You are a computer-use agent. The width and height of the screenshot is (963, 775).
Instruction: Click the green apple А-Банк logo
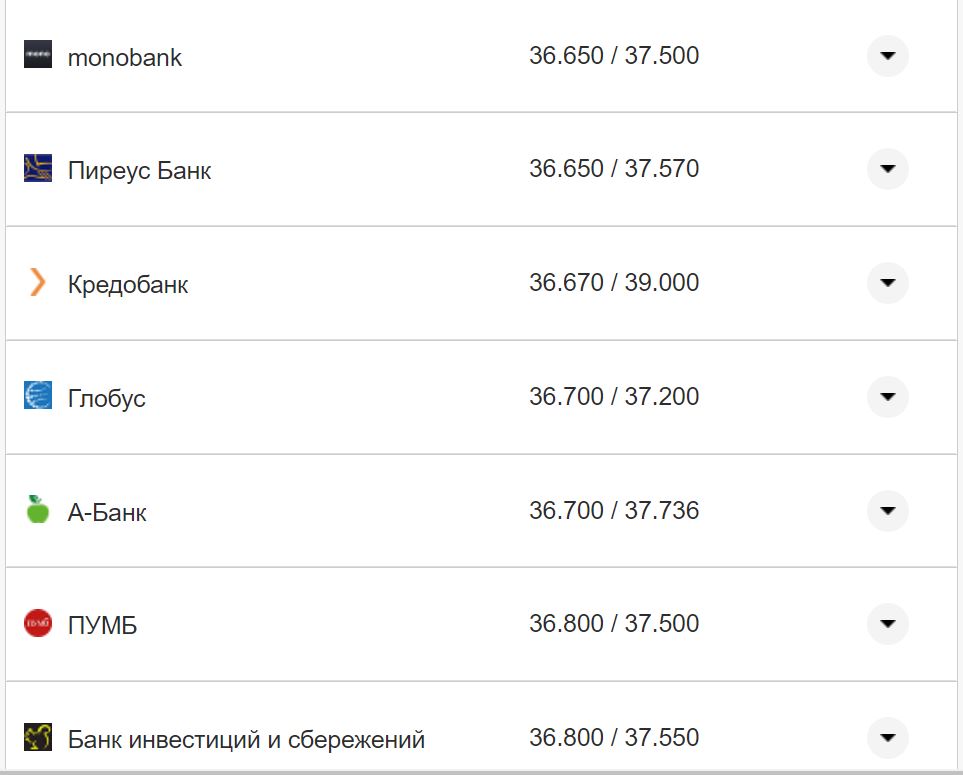38,510
